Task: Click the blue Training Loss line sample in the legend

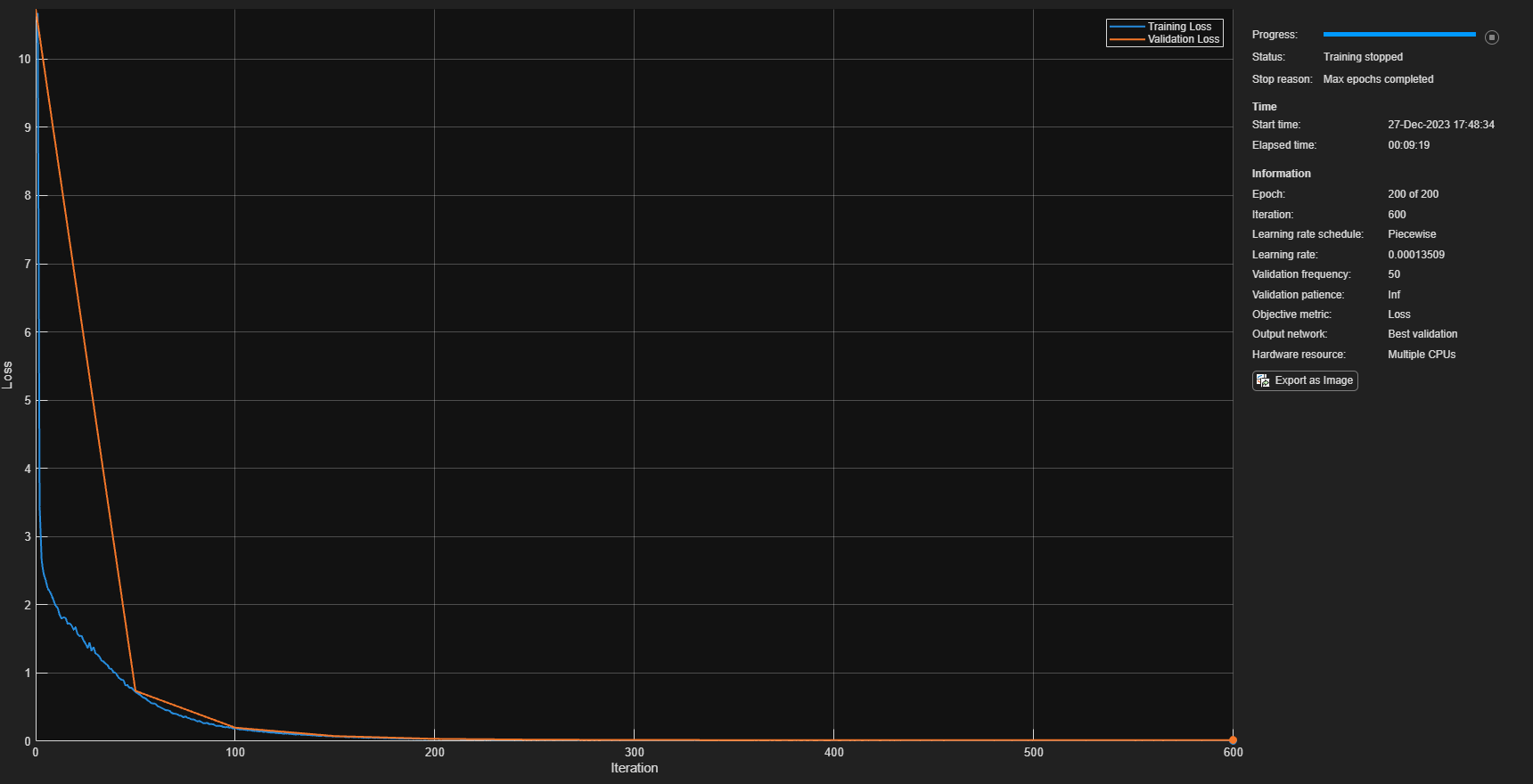Action: tap(1127, 27)
